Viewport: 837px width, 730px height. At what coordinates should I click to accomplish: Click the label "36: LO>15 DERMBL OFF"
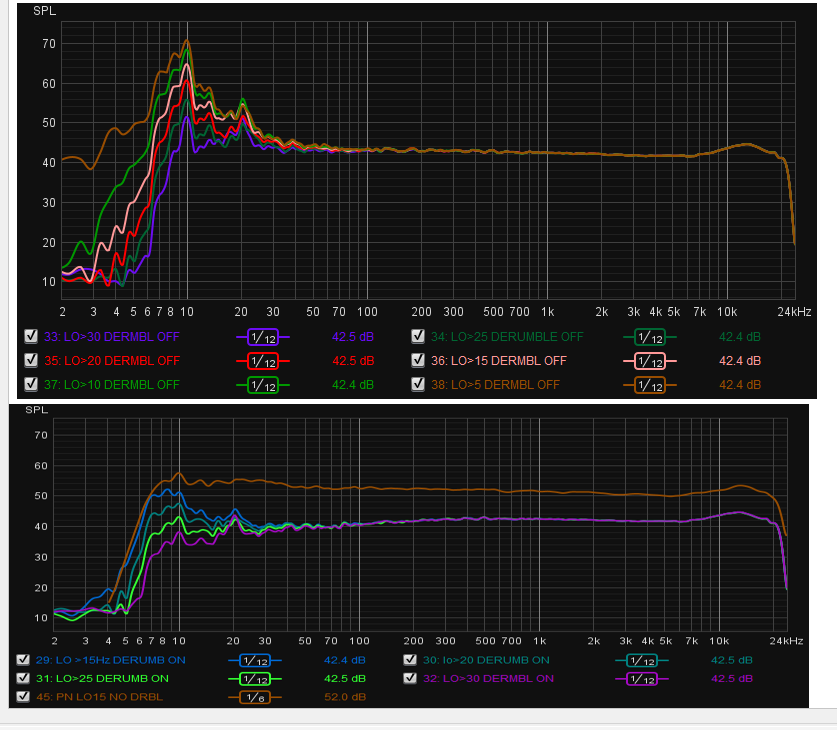click(x=499, y=361)
